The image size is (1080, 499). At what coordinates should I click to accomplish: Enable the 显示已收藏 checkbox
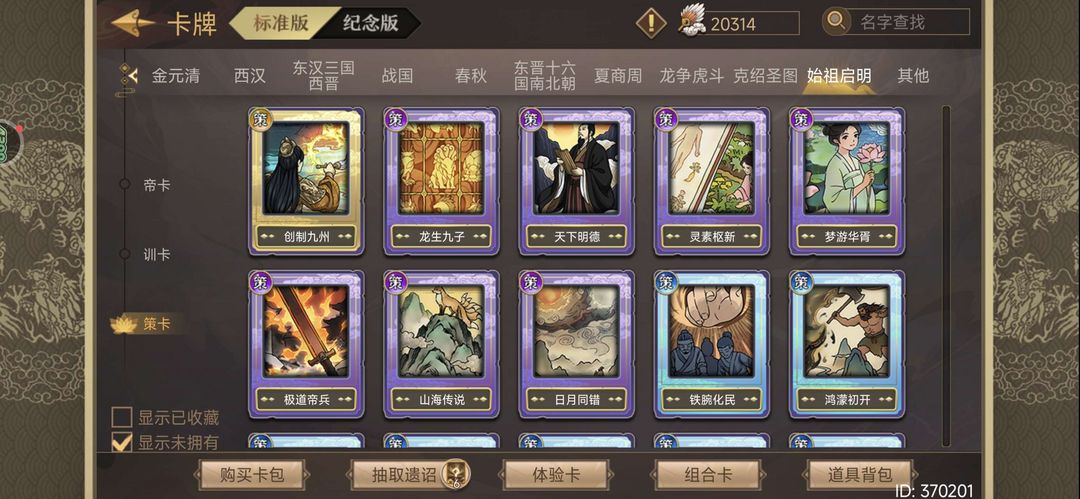coord(122,417)
